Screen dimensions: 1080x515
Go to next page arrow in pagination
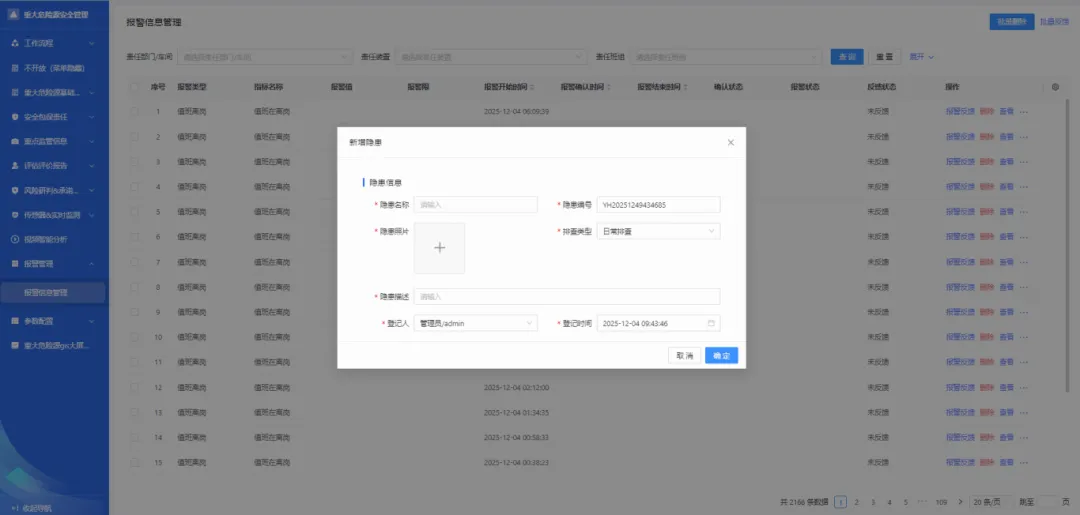coord(960,502)
